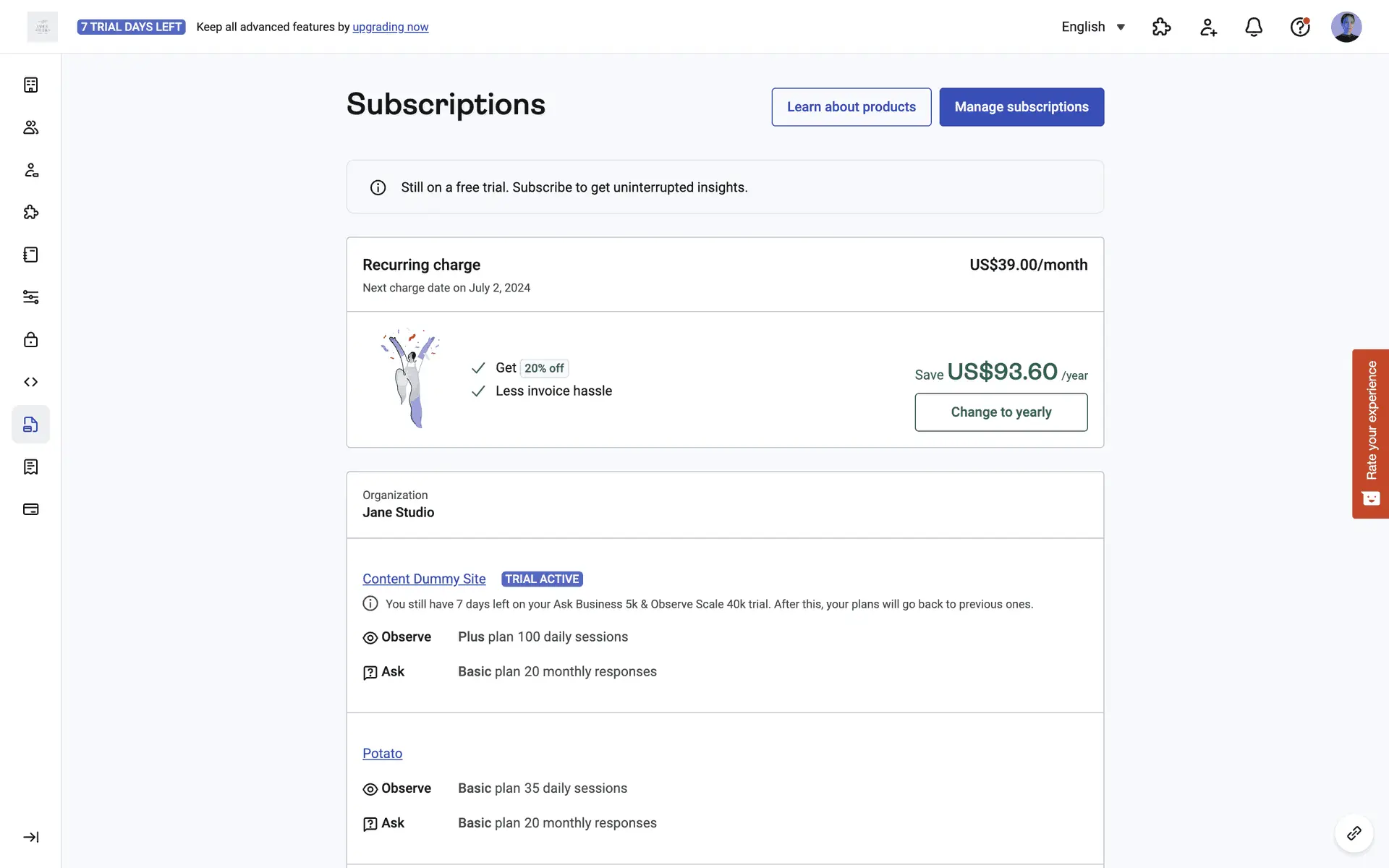Expand the English language dropdown
The height and width of the screenshot is (868, 1389).
[1093, 27]
